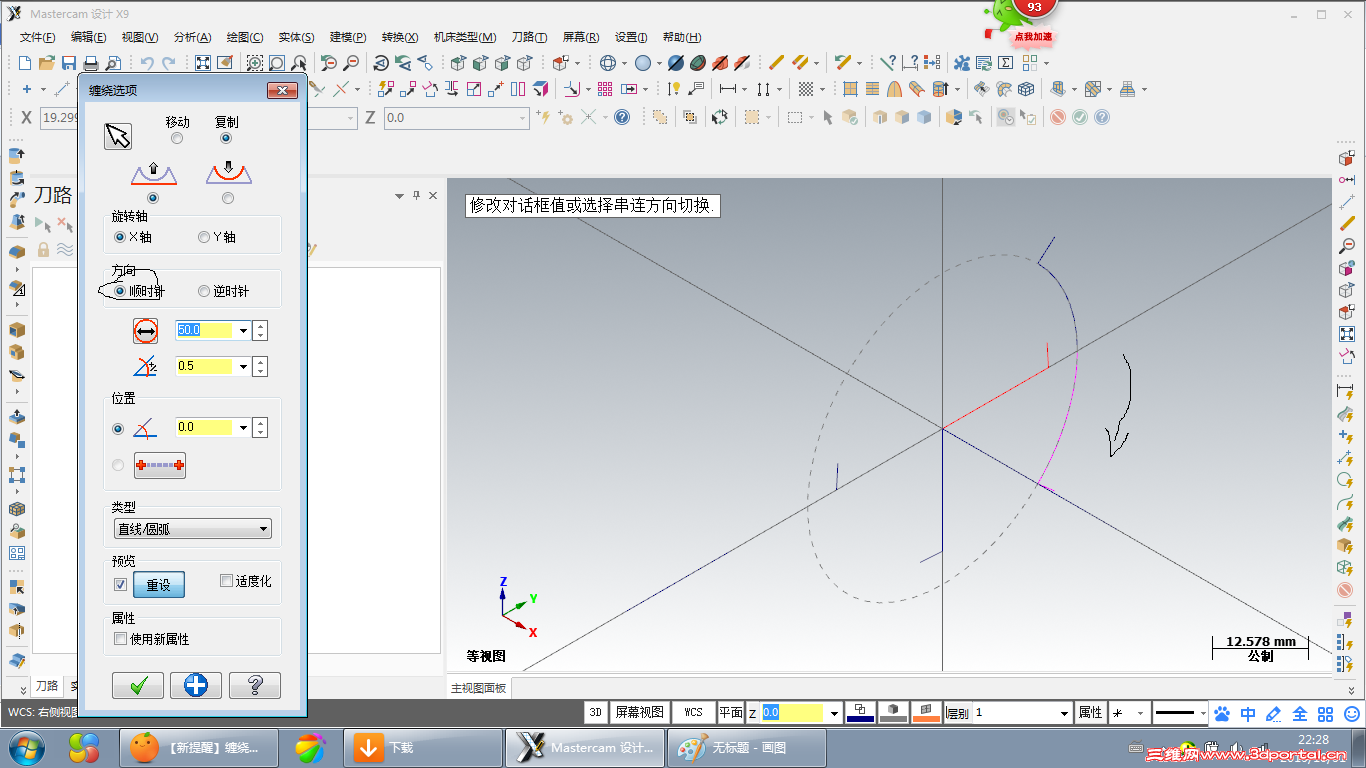Select the 复制 (Copy) radio button
This screenshot has height=768, width=1366.
pos(226,139)
